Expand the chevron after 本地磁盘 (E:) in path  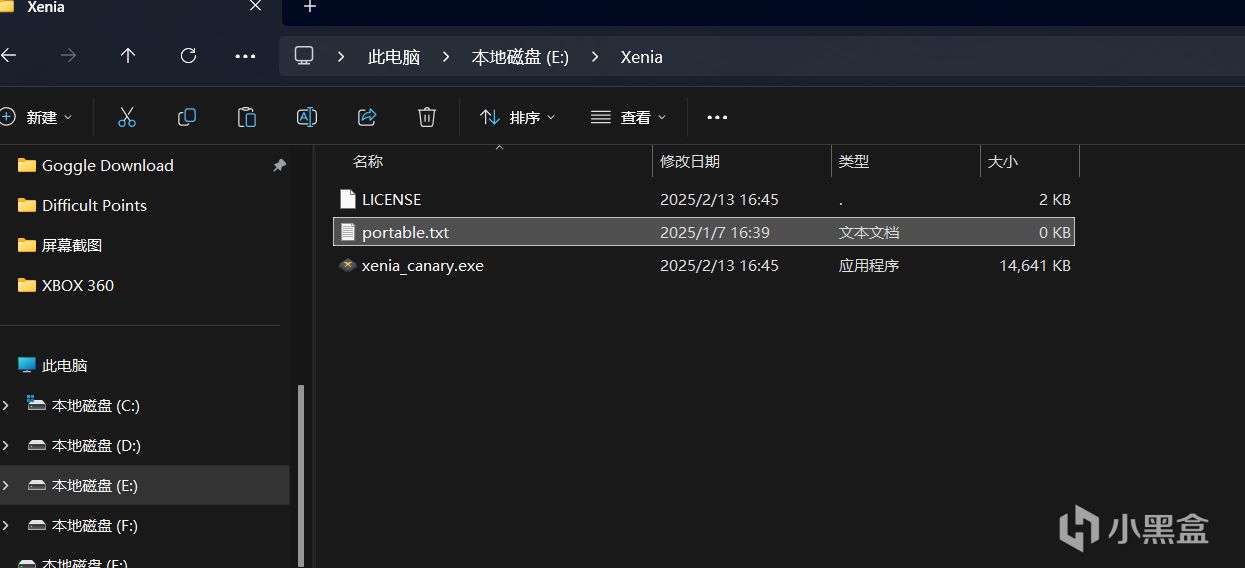595,57
